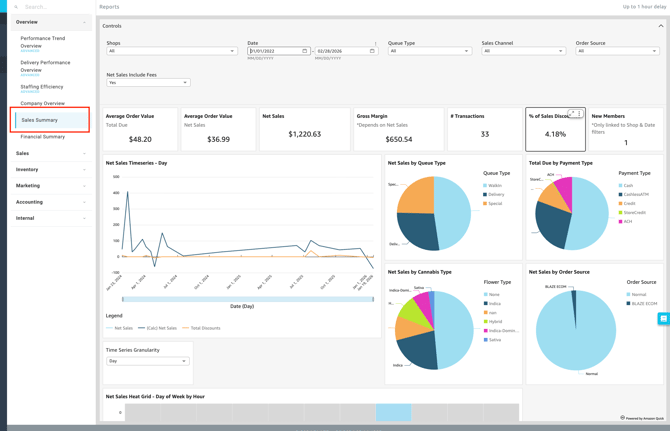
Task: Open date range options dots icon
Action: tap(376, 43)
